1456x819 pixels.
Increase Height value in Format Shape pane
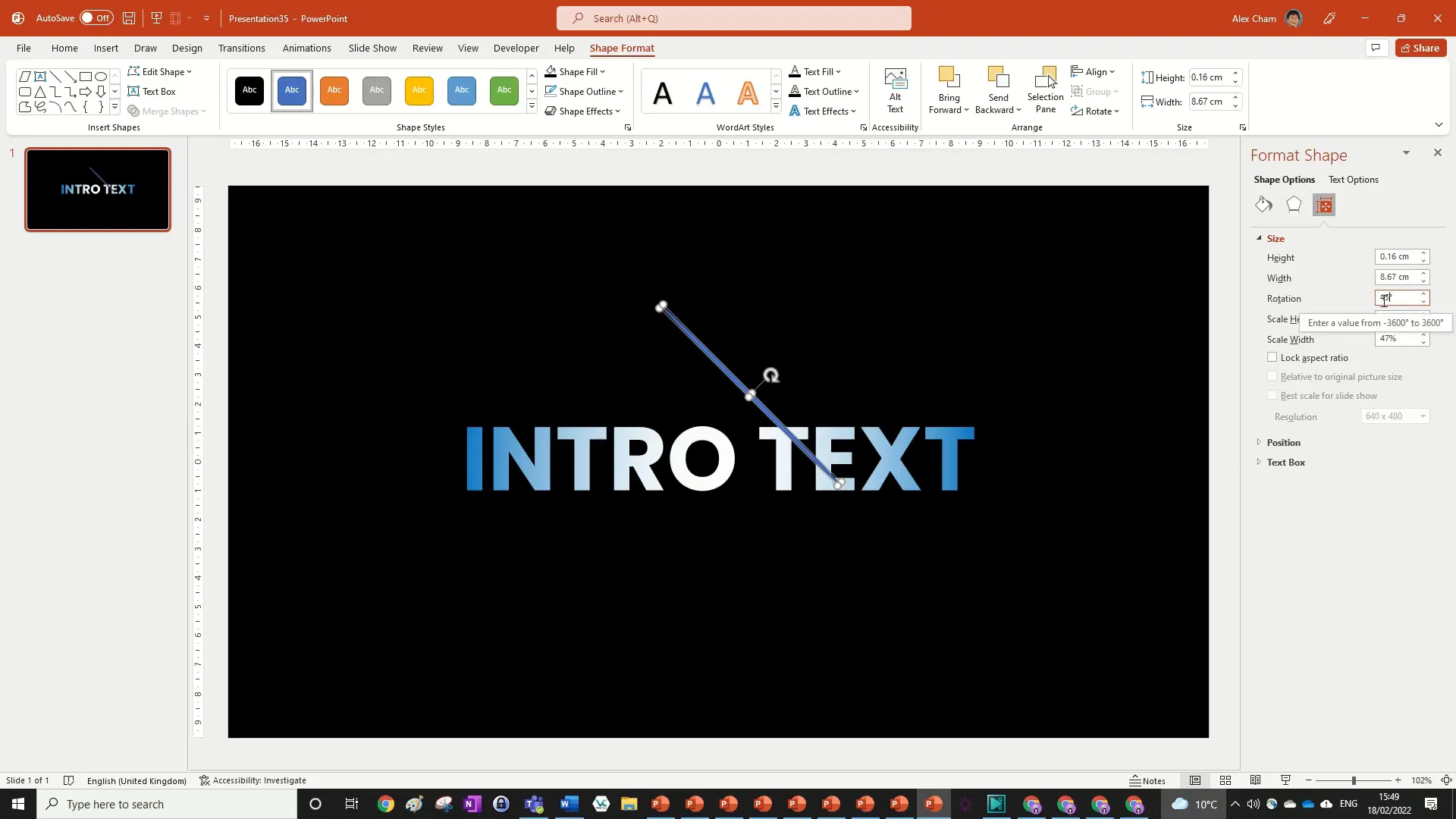coord(1424,253)
